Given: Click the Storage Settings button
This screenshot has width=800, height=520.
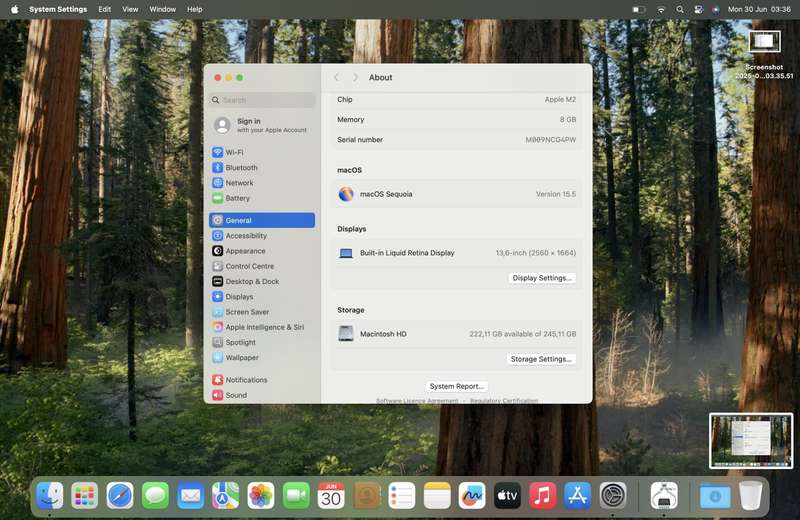Looking at the screenshot, I should click(x=541, y=359).
